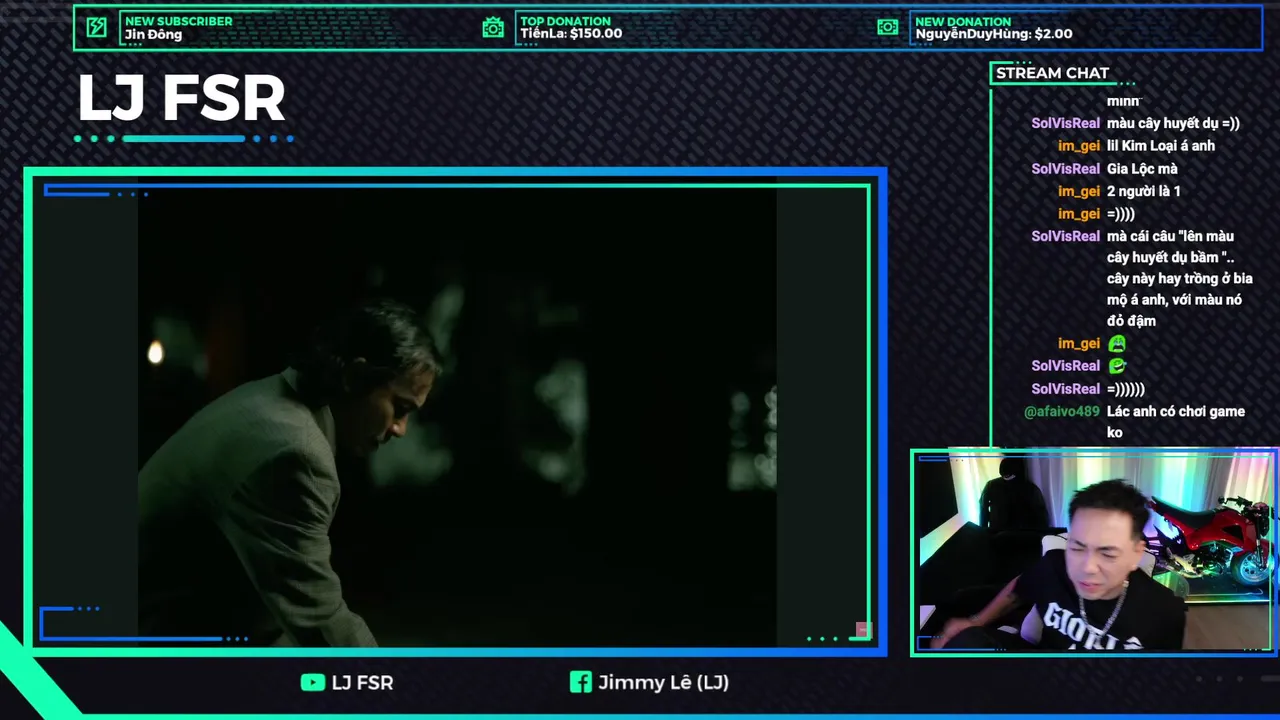Click new donation NguyễnDuyHùng: $2.00
This screenshot has height=720, width=1280.
pyautogui.click(x=994, y=34)
